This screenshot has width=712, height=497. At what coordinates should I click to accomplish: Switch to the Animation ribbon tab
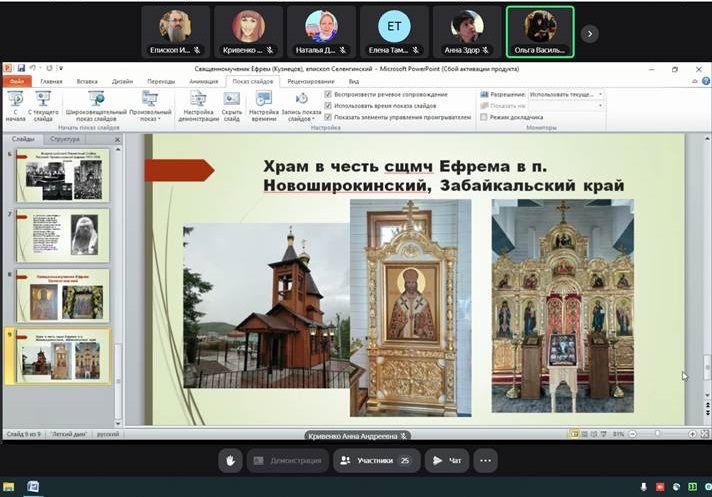click(203, 81)
